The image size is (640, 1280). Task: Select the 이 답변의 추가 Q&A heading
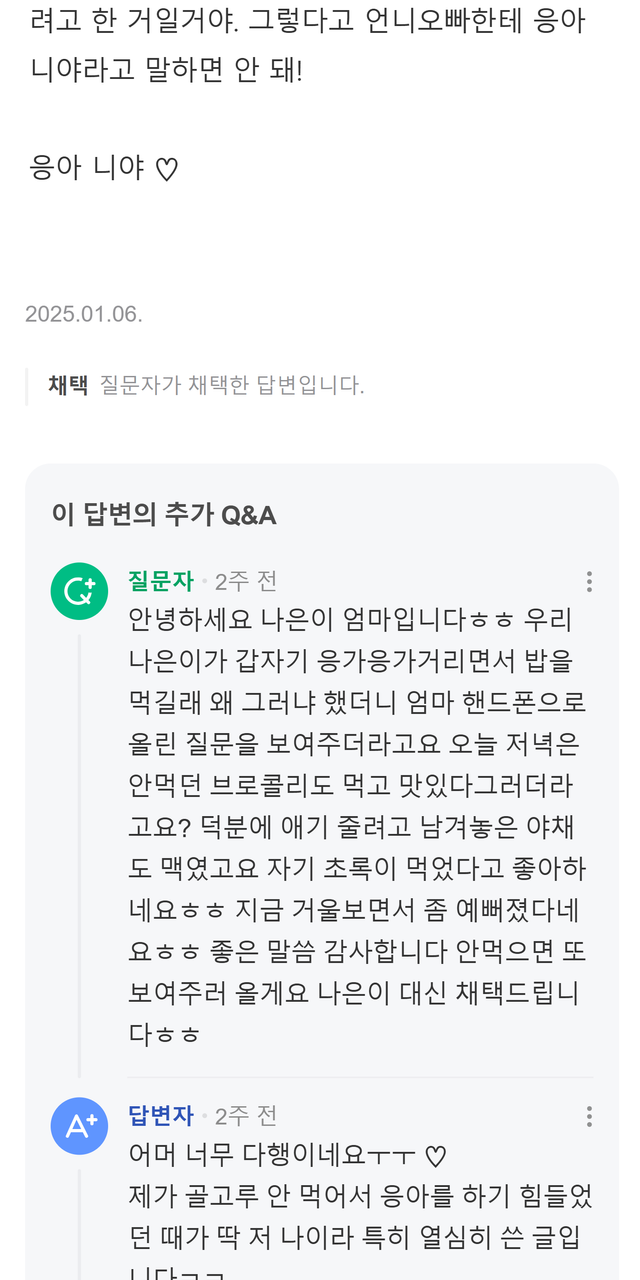click(x=164, y=515)
